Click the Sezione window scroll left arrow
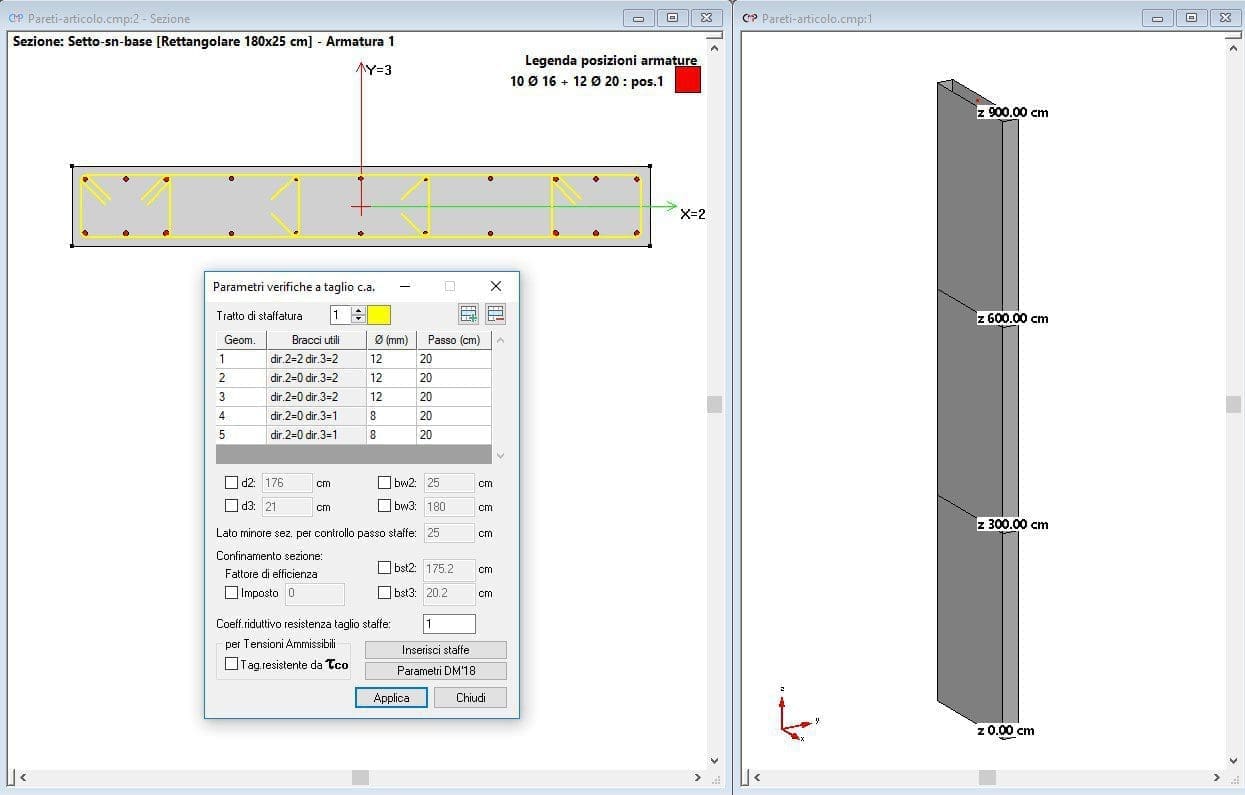 pyautogui.click(x=22, y=777)
